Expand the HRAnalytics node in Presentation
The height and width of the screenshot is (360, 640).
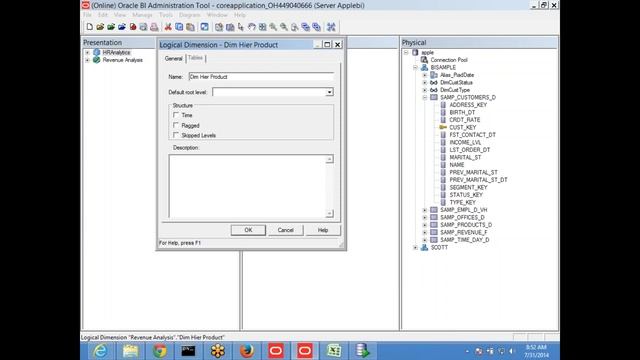[87, 53]
